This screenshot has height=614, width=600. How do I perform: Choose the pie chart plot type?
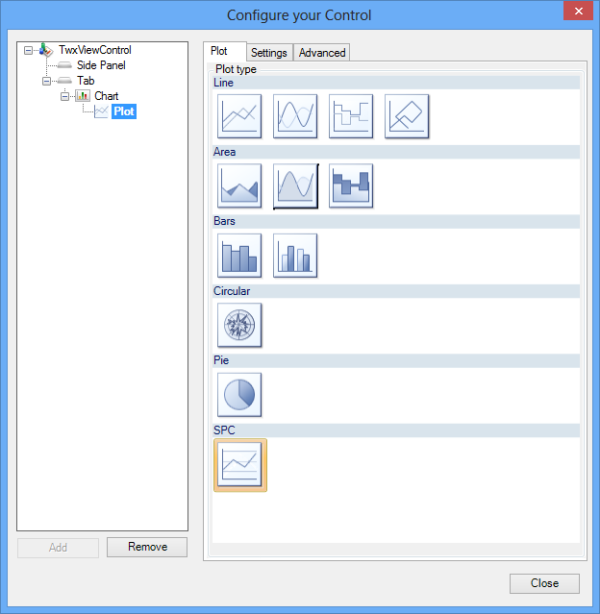tap(239, 395)
